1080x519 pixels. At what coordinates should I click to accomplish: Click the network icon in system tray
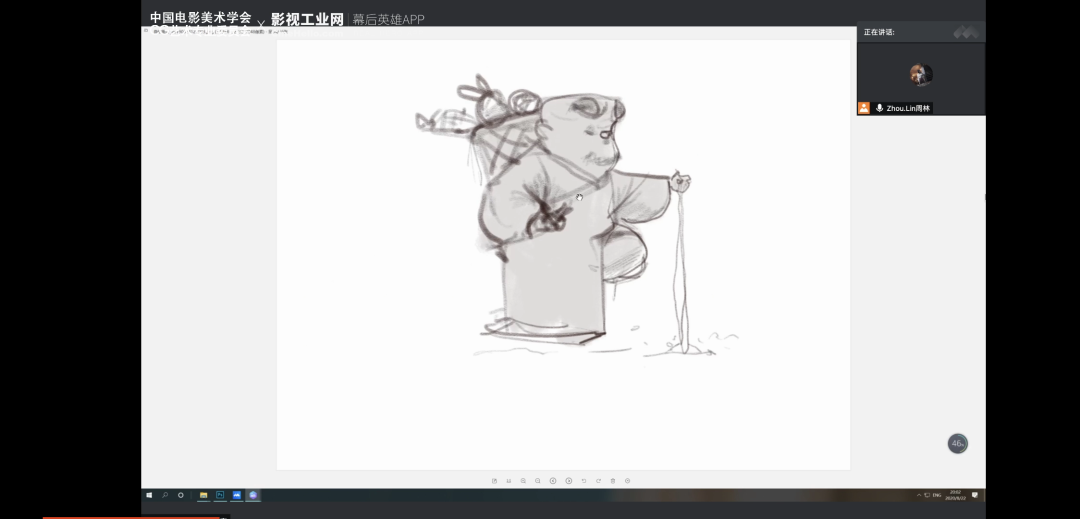click(x=927, y=495)
